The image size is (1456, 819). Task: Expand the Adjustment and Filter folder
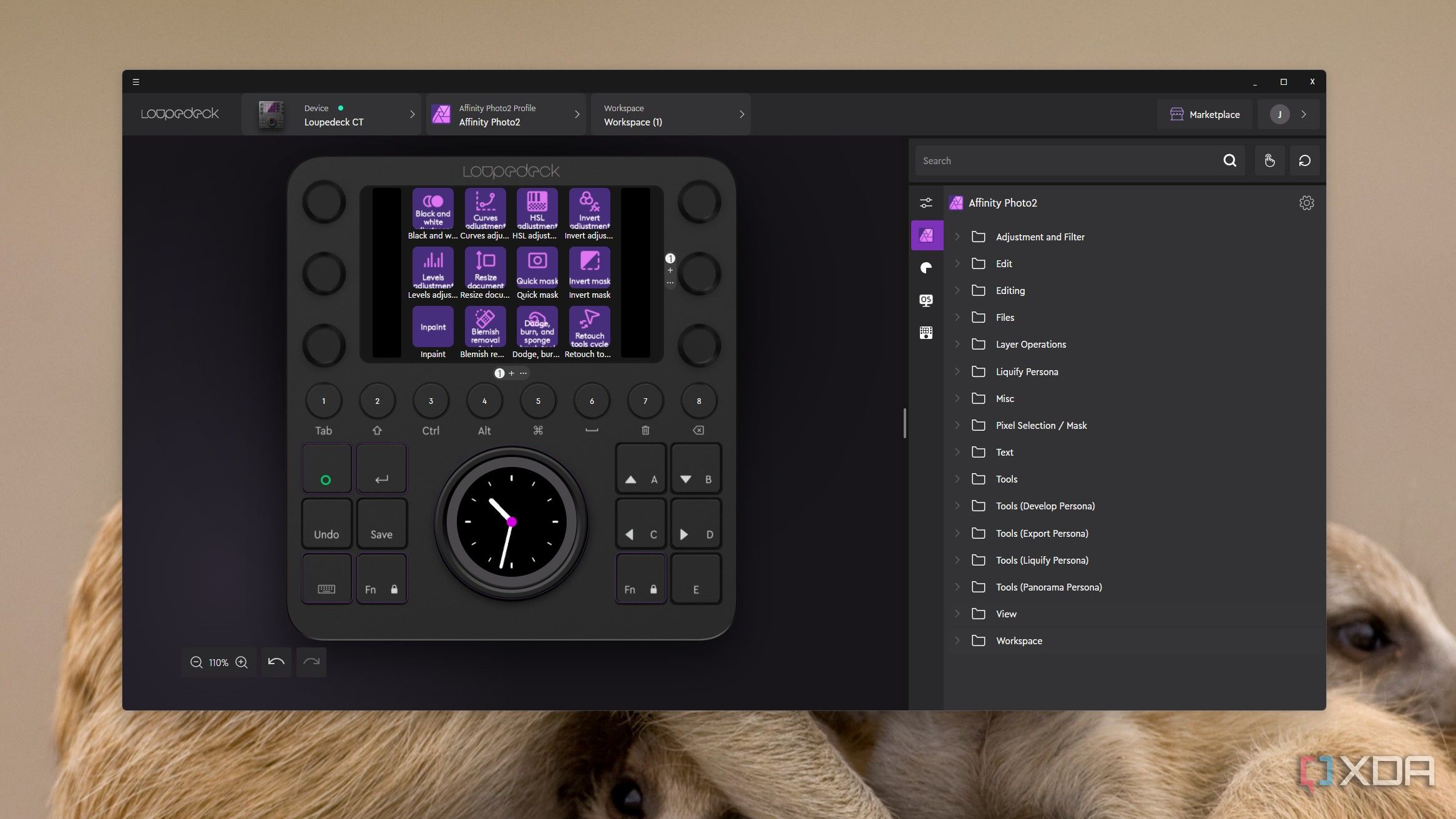pyautogui.click(x=958, y=237)
